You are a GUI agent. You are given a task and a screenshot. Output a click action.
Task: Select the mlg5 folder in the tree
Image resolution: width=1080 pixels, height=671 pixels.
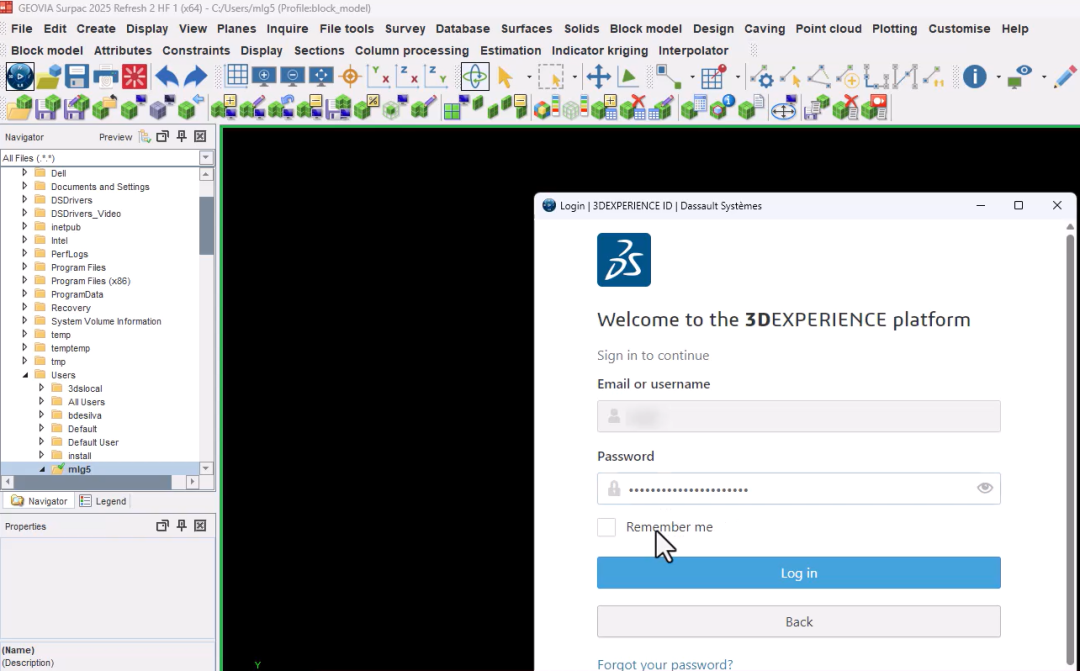click(x=79, y=469)
